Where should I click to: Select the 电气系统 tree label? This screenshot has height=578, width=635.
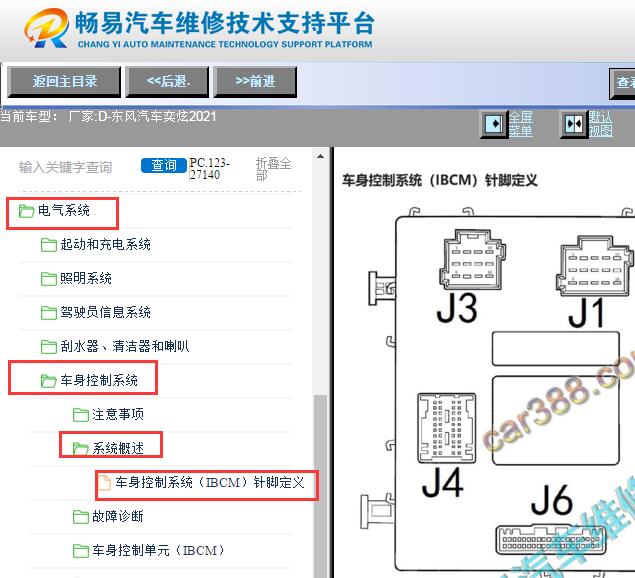[64, 211]
